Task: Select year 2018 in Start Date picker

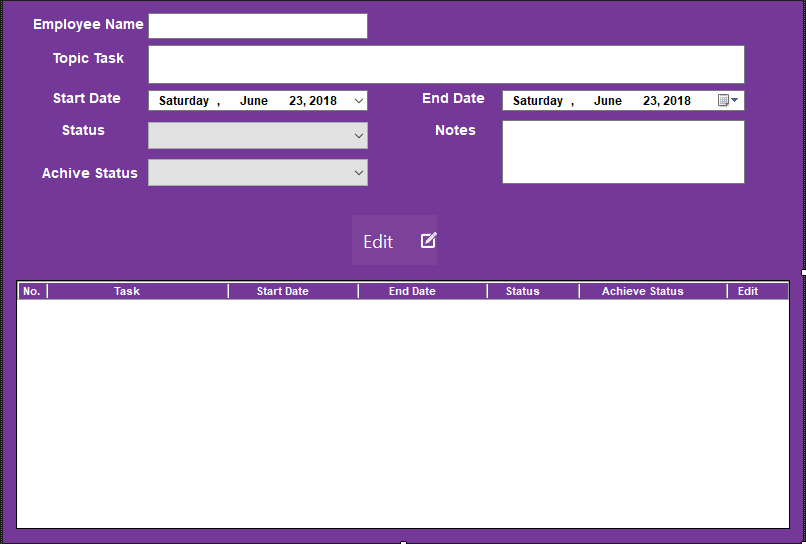Action: click(x=323, y=101)
